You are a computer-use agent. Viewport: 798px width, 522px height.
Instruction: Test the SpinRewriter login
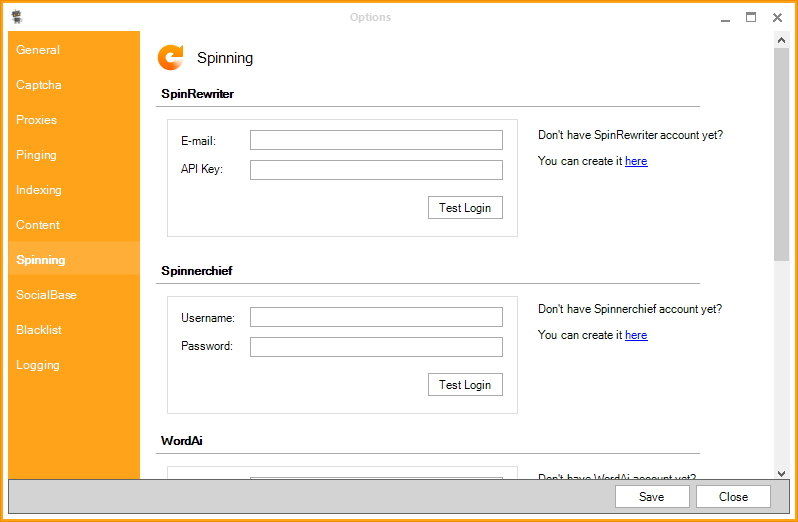click(x=465, y=208)
